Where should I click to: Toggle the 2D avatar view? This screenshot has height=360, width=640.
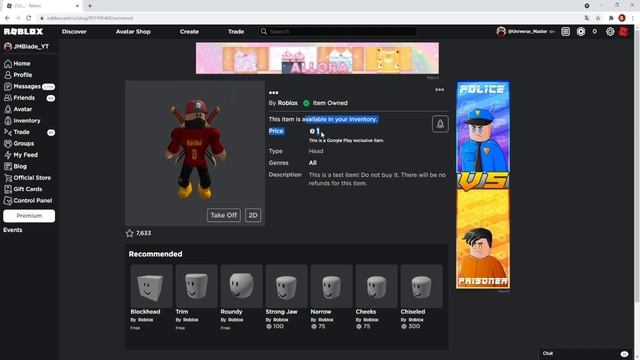[x=253, y=215]
